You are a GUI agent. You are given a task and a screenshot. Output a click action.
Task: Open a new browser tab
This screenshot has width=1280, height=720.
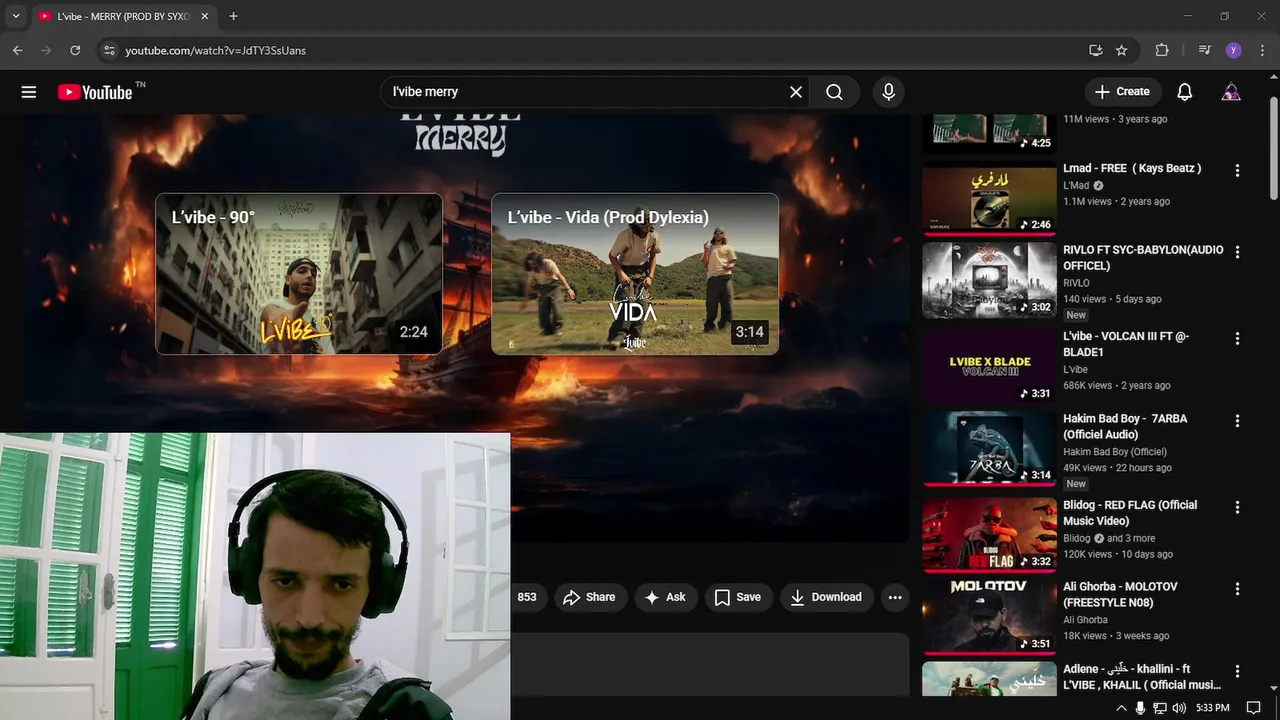click(x=233, y=16)
